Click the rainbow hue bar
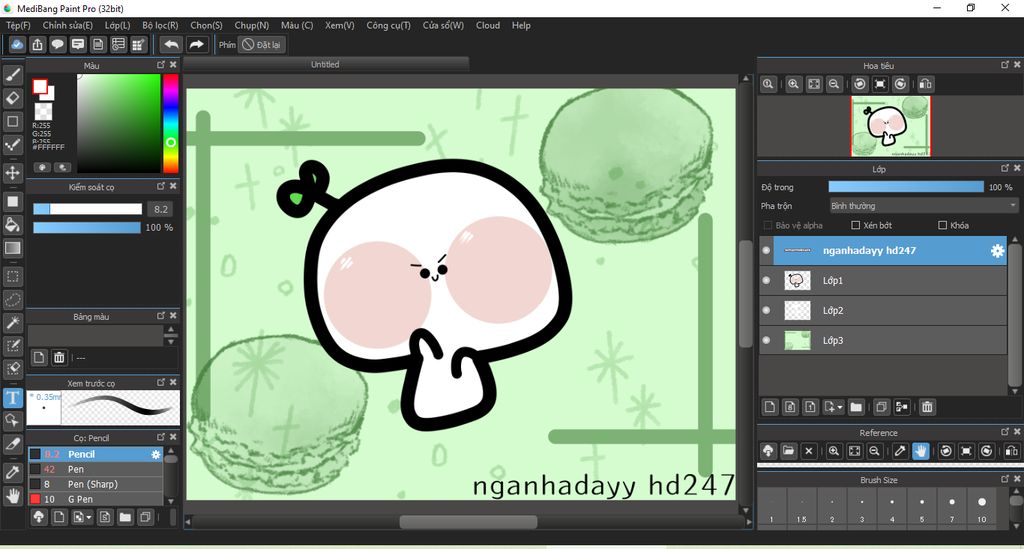Screen dimensions: 1024x549 tap(170, 123)
